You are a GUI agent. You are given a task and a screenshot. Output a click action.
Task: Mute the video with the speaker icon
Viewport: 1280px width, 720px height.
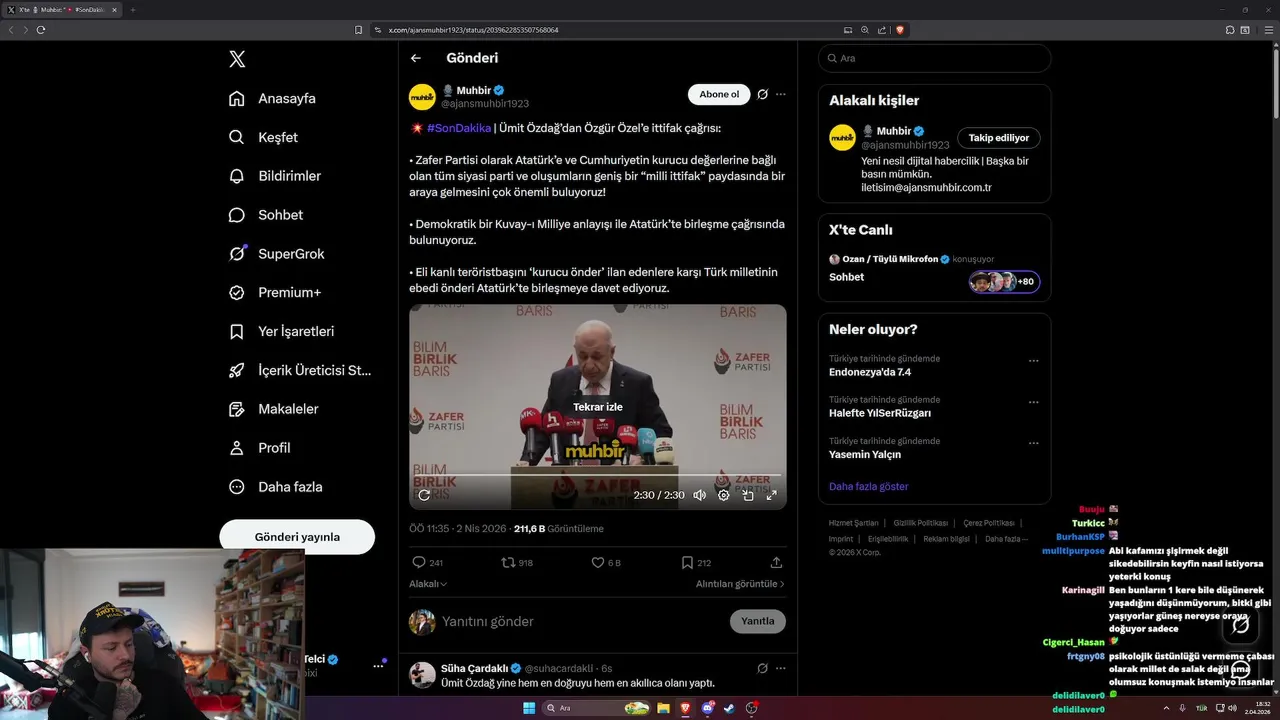point(700,495)
